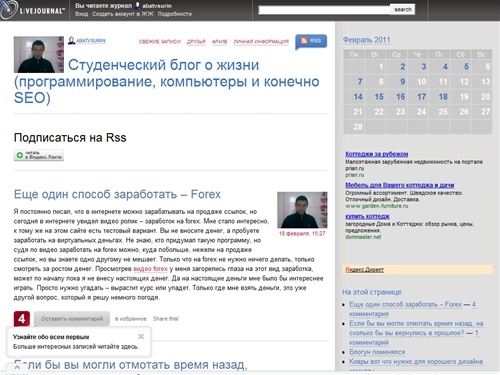Select calendar day 18

pyautogui.click(x=443, y=97)
